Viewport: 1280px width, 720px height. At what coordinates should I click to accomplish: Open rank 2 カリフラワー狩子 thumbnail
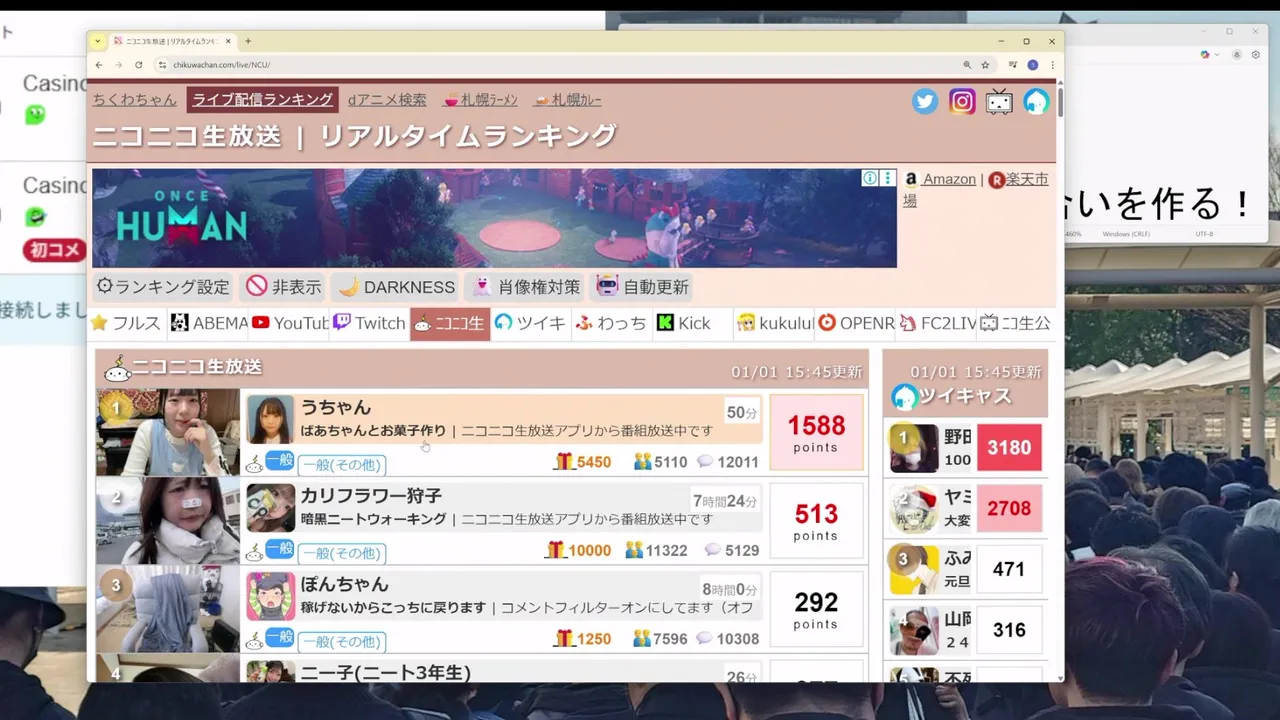(168, 520)
